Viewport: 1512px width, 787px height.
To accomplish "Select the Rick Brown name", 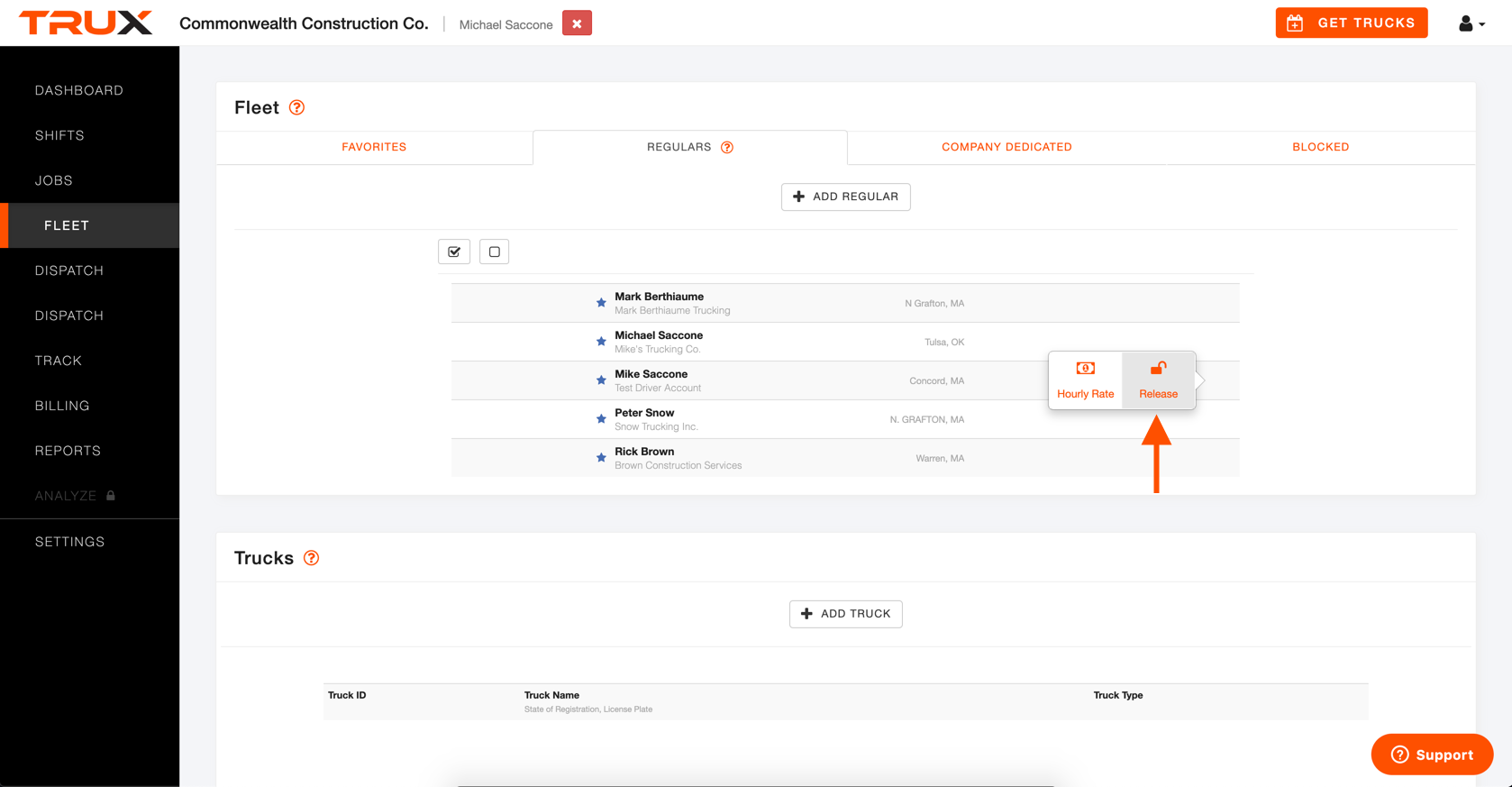I will coord(644,452).
